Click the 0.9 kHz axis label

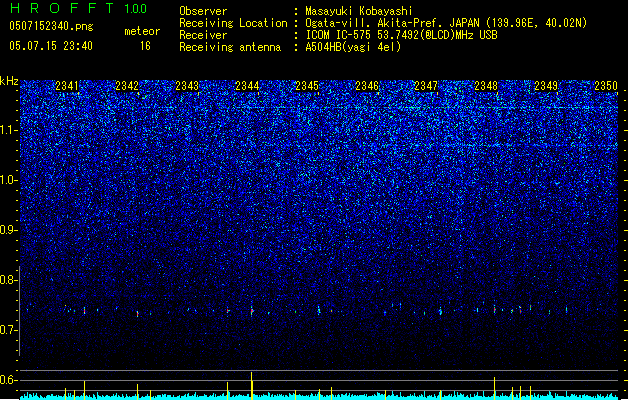tap(8, 230)
